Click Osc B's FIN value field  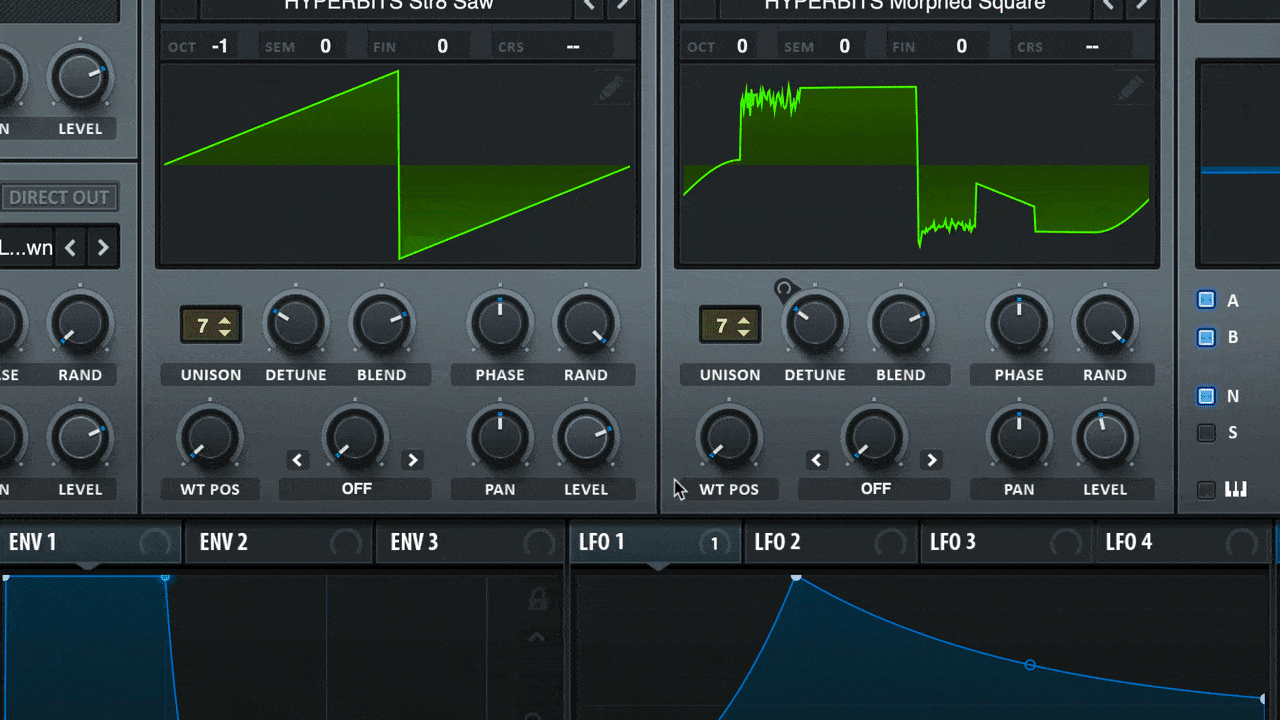[x=961, y=45]
